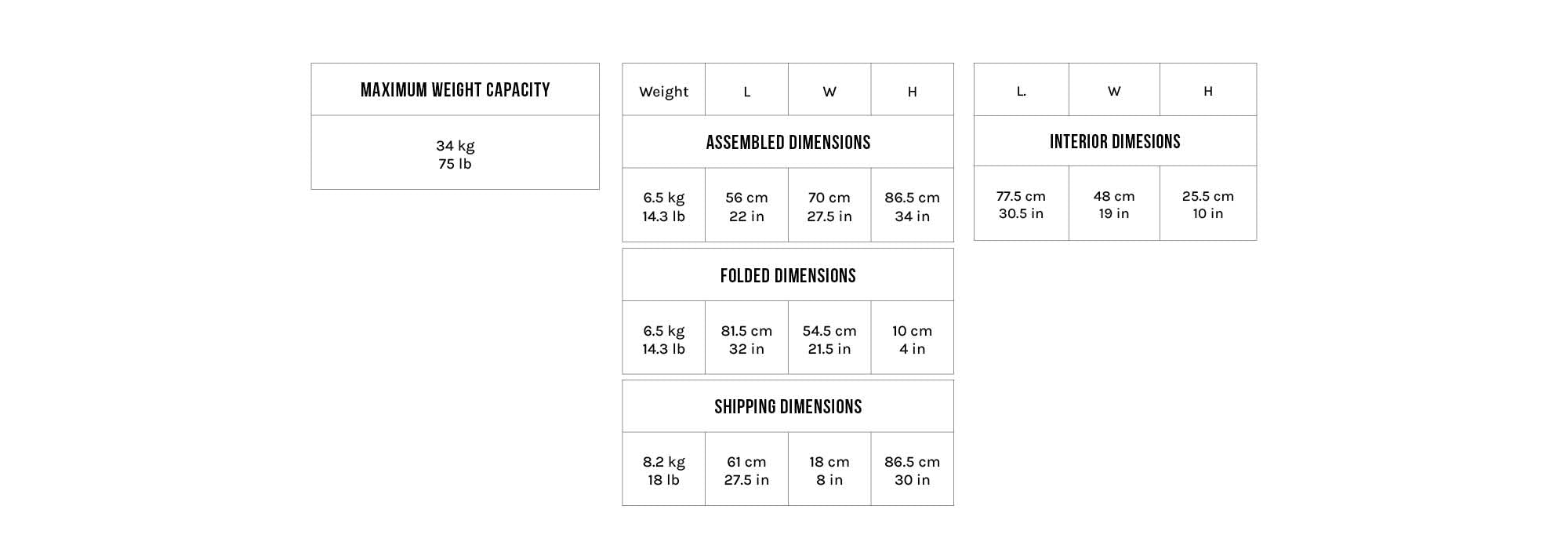1568x549 pixels.
Task: Click the interior height 25.5 cm cell
Action: (1207, 205)
